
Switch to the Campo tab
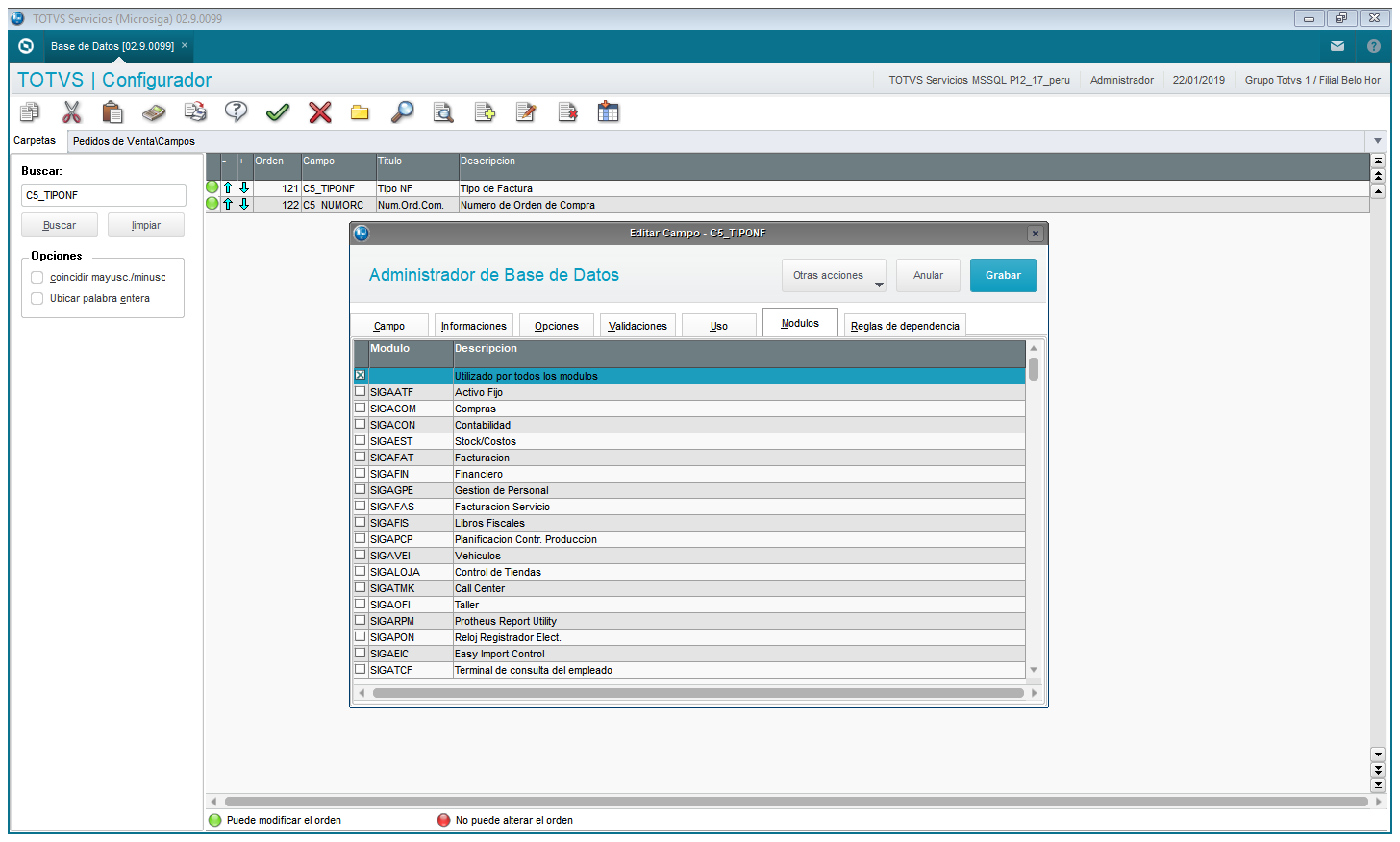coord(389,326)
